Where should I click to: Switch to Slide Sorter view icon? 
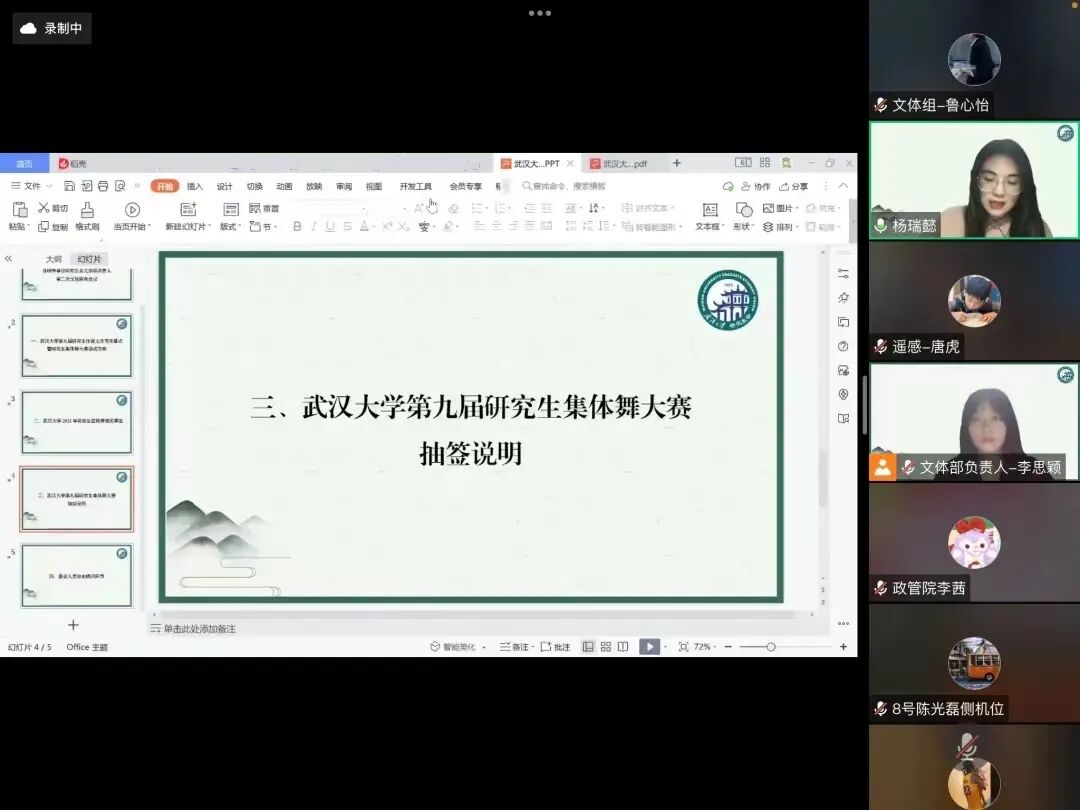(605, 647)
